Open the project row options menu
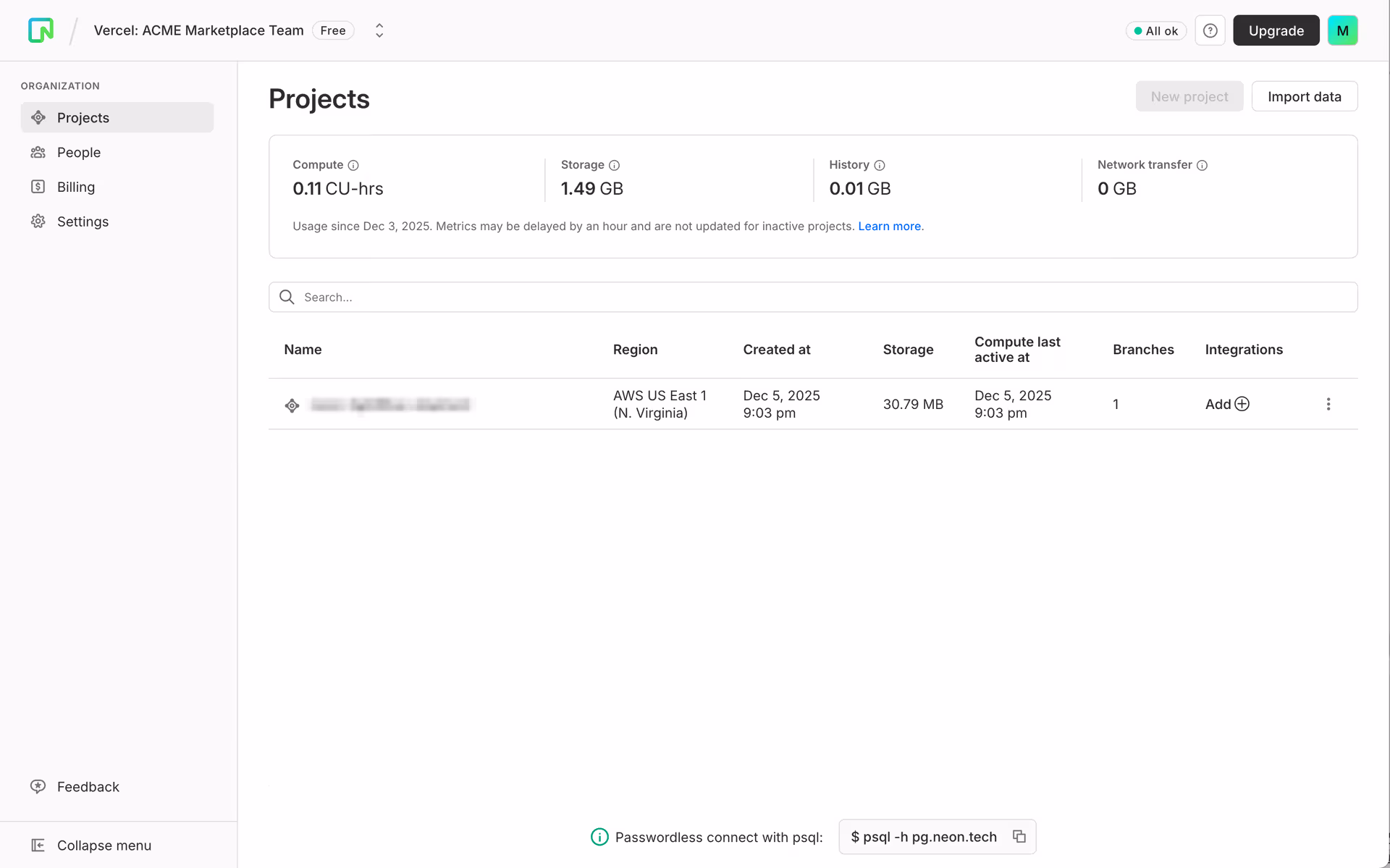Image resolution: width=1390 pixels, height=868 pixels. pyautogui.click(x=1328, y=404)
